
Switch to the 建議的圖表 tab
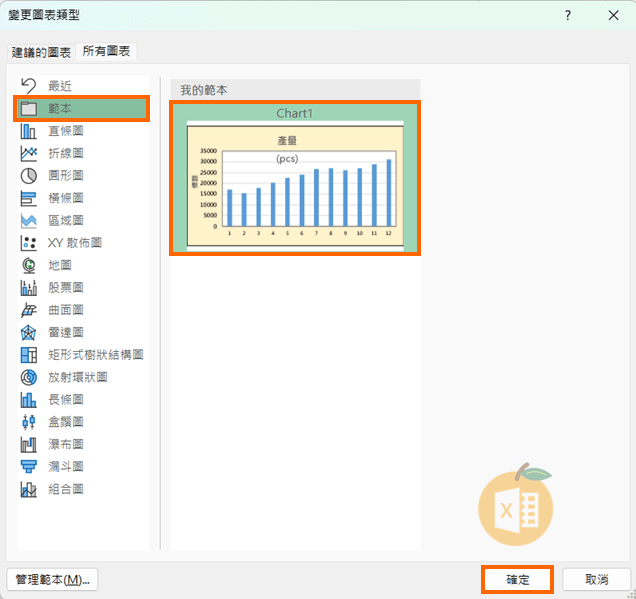41,52
